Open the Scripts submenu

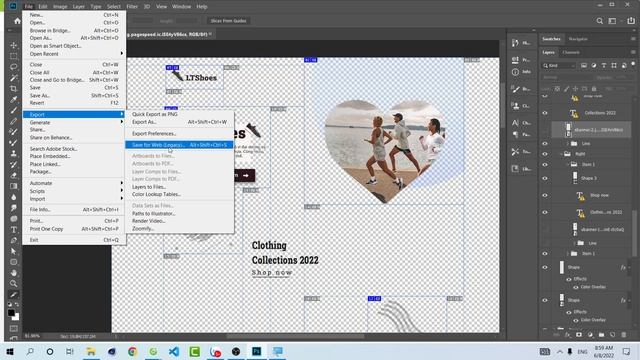click(74, 191)
